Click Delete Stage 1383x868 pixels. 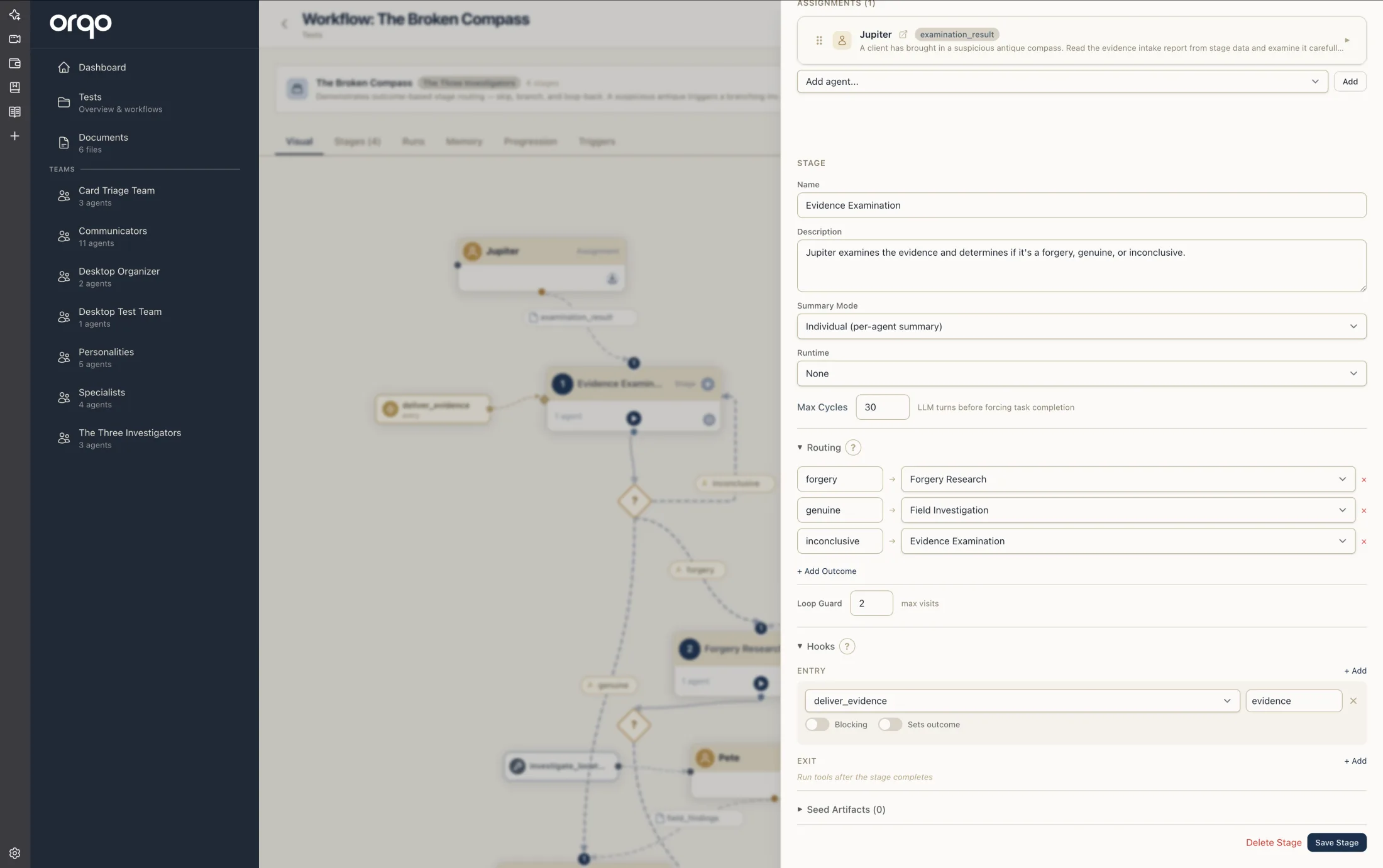(1274, 843)
